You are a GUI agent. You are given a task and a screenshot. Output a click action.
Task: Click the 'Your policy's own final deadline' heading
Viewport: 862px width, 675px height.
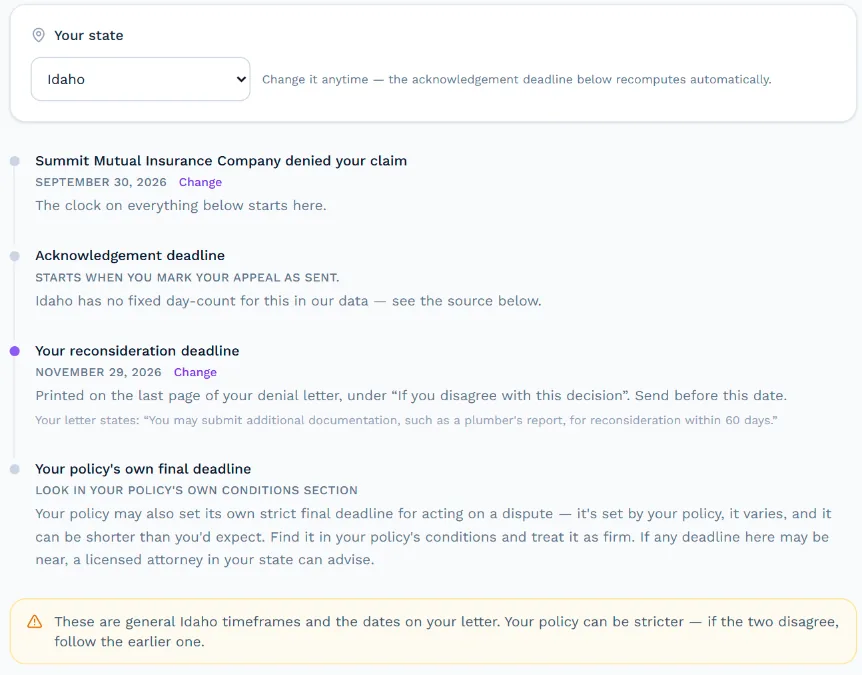pos(143,469)
